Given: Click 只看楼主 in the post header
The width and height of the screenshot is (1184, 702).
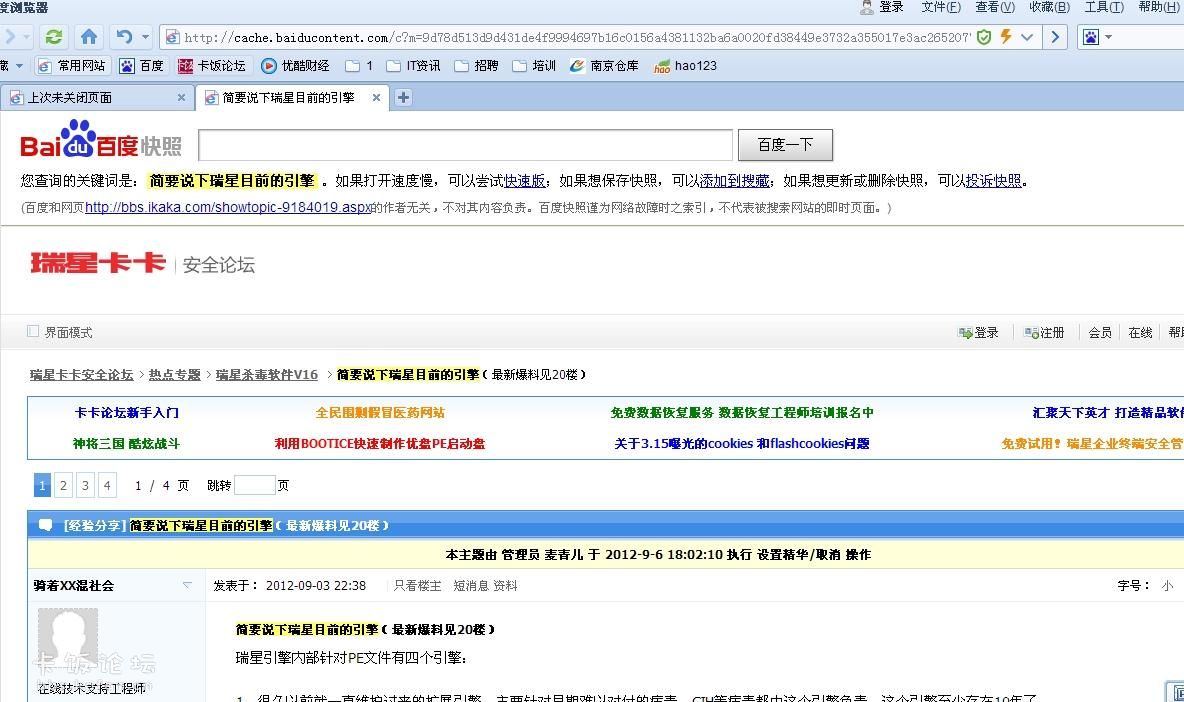Looking at the screenshot, I should tap(417, 585).
